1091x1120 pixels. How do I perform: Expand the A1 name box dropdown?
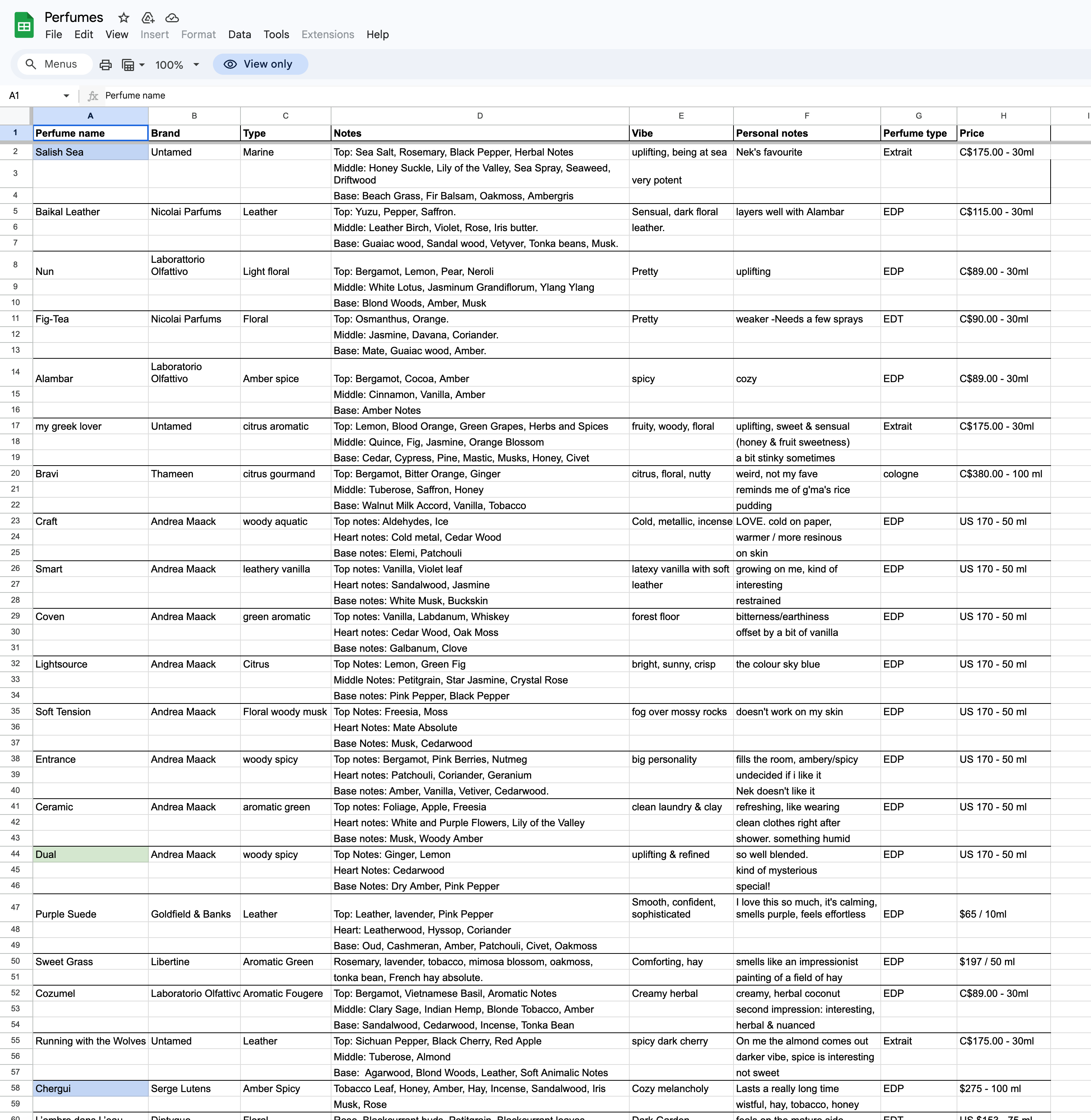point(66,96)
